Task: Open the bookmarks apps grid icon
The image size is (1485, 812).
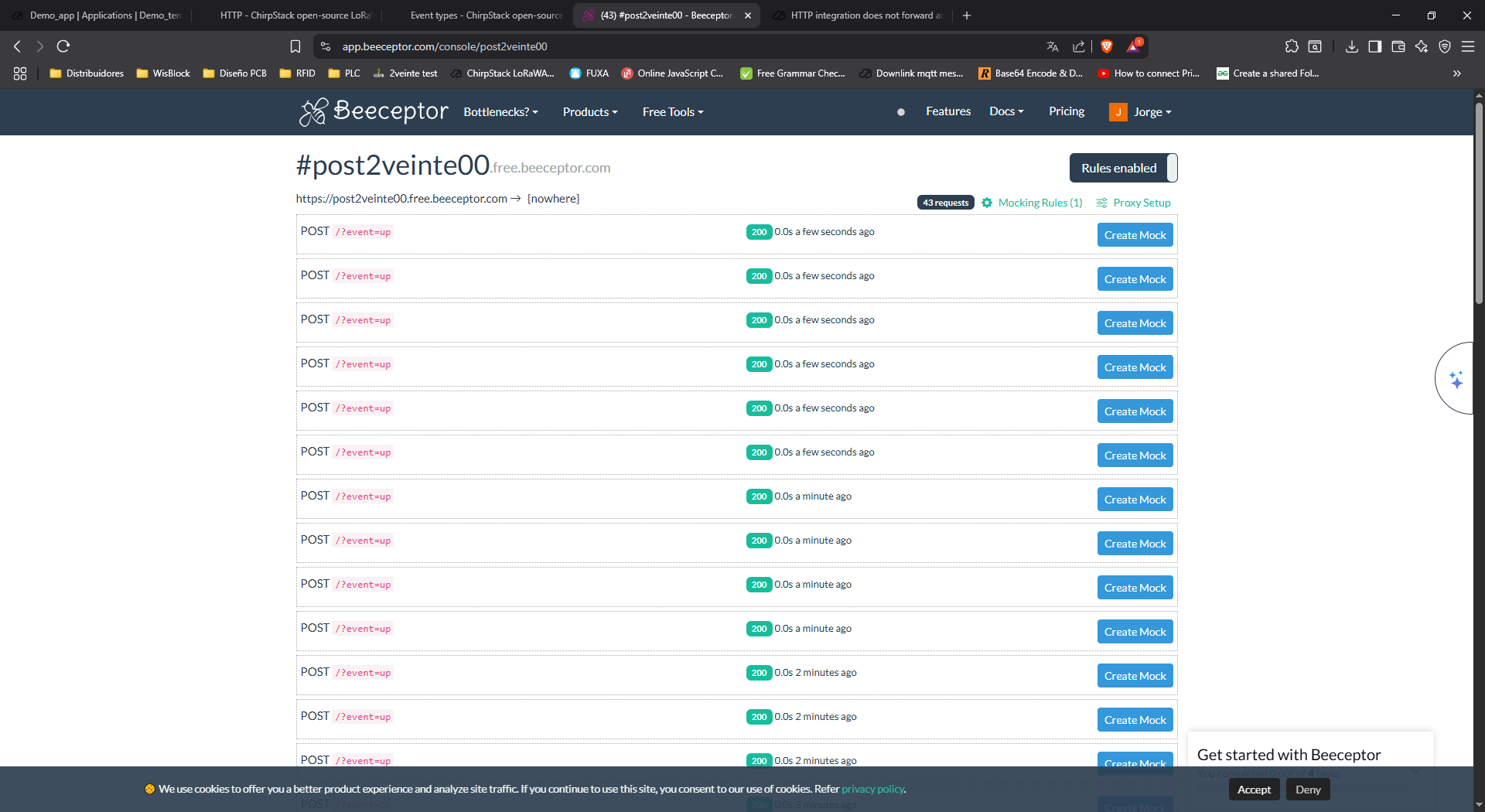Action: 20,73
